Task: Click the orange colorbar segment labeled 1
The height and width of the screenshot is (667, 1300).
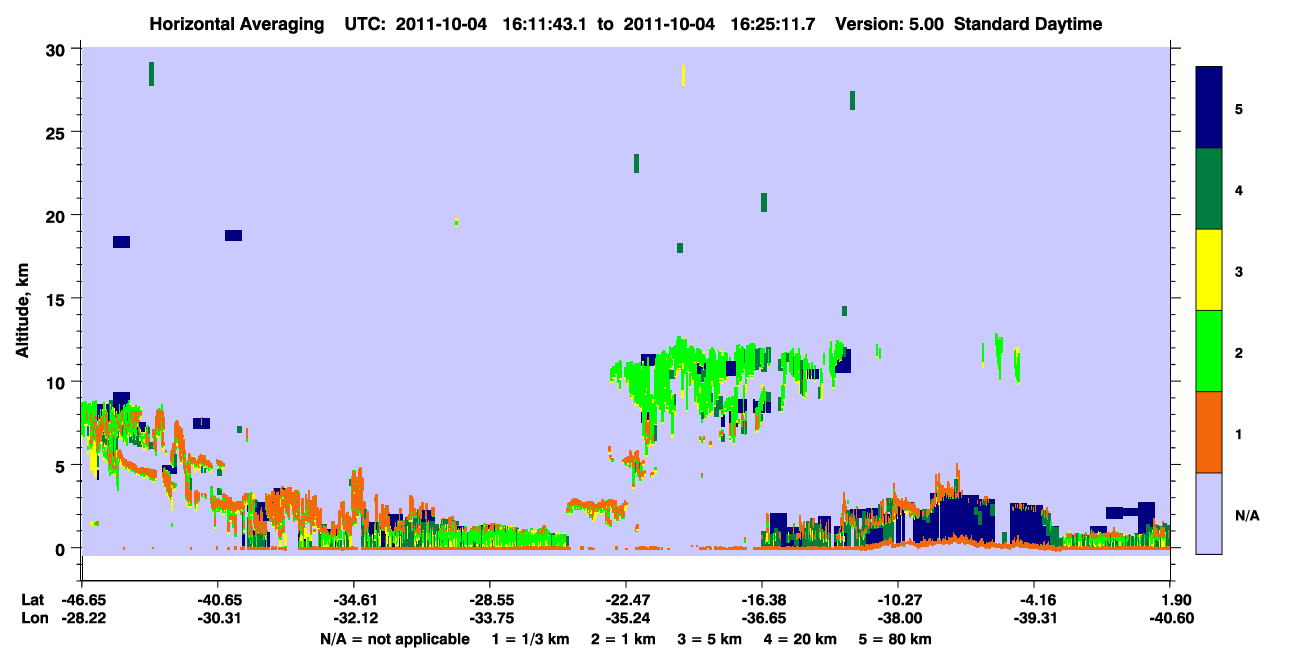Action: click(1209, 432)
